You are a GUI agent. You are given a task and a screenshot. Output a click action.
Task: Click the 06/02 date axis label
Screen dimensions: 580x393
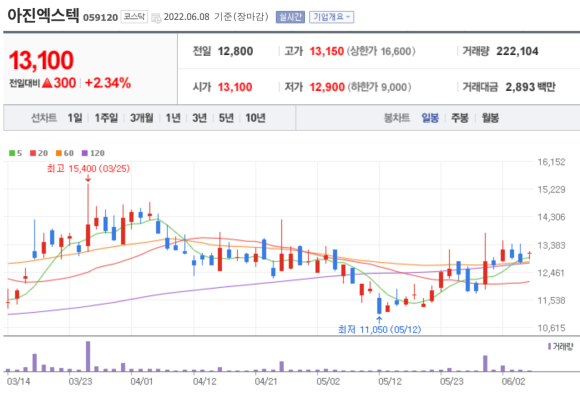(513, 382)
